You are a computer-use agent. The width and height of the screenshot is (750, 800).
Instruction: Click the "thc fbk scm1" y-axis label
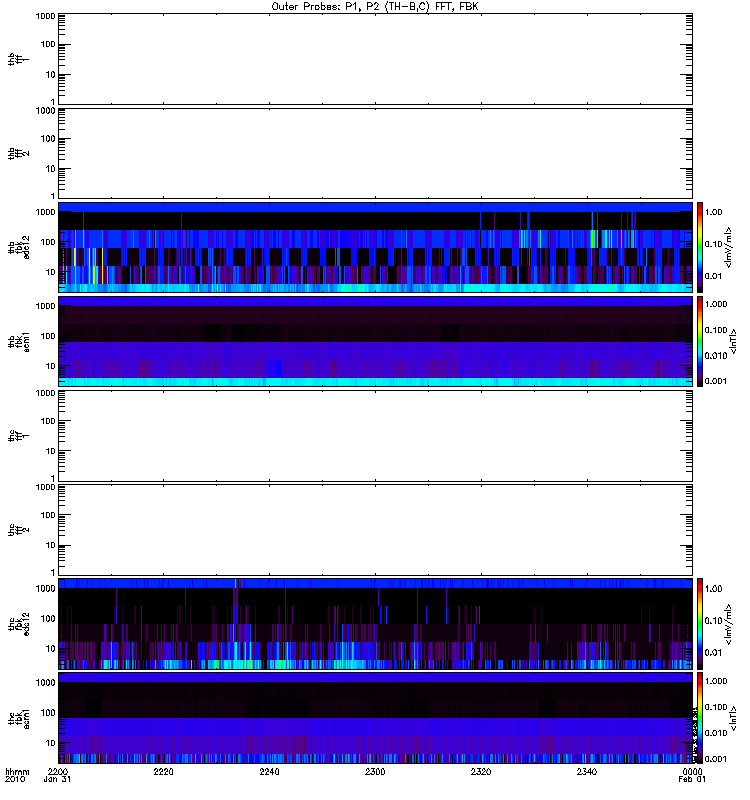coord(19,718)
